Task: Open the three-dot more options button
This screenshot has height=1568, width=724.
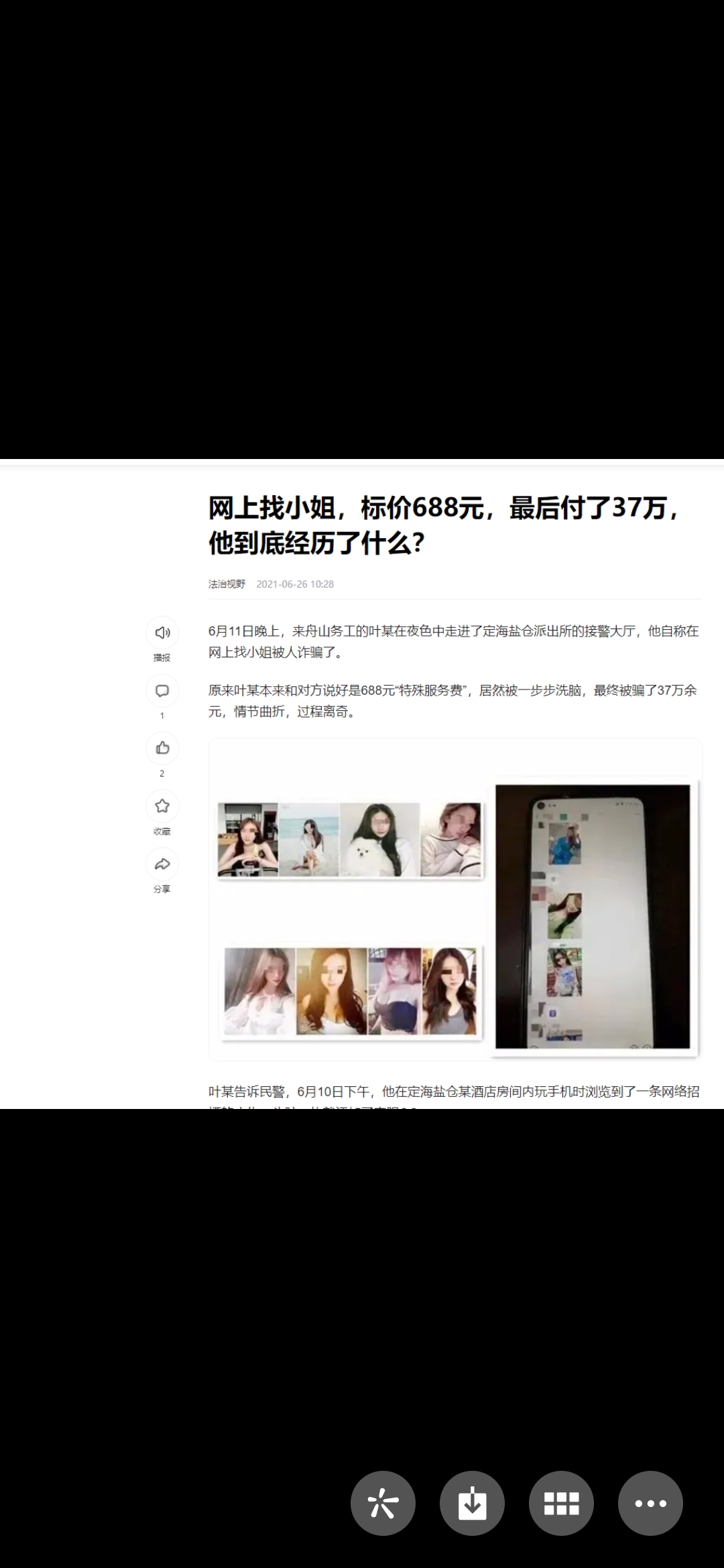Action: (x=650, y=1503)
